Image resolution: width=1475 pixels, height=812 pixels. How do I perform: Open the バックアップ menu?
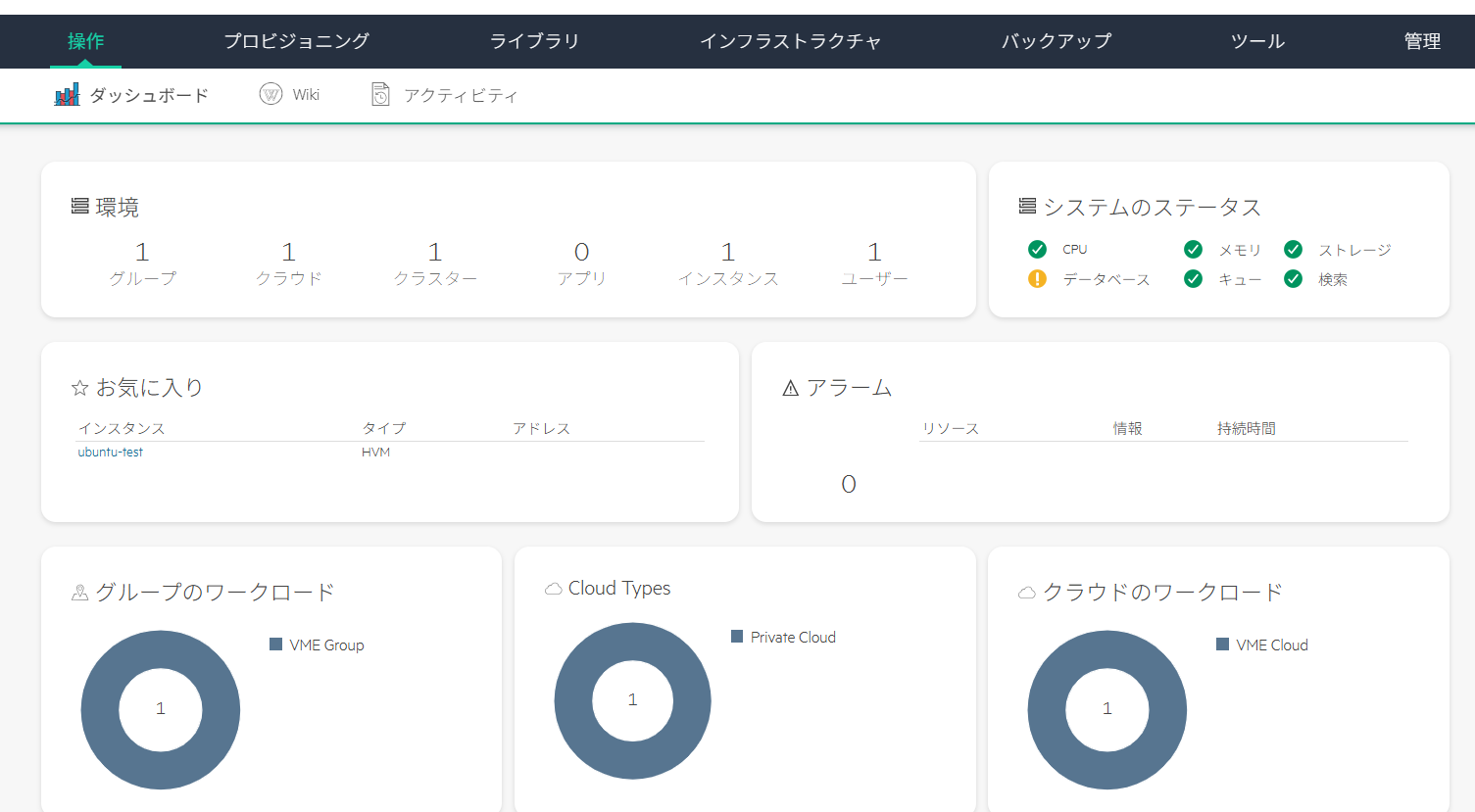[1057, 41]
